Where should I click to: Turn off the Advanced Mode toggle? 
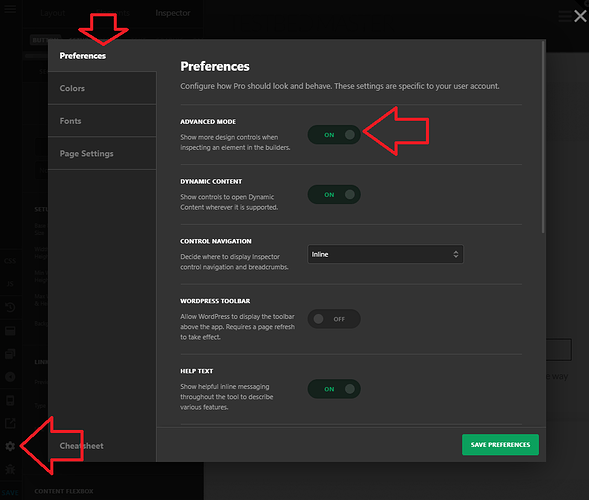click(334, 135)
